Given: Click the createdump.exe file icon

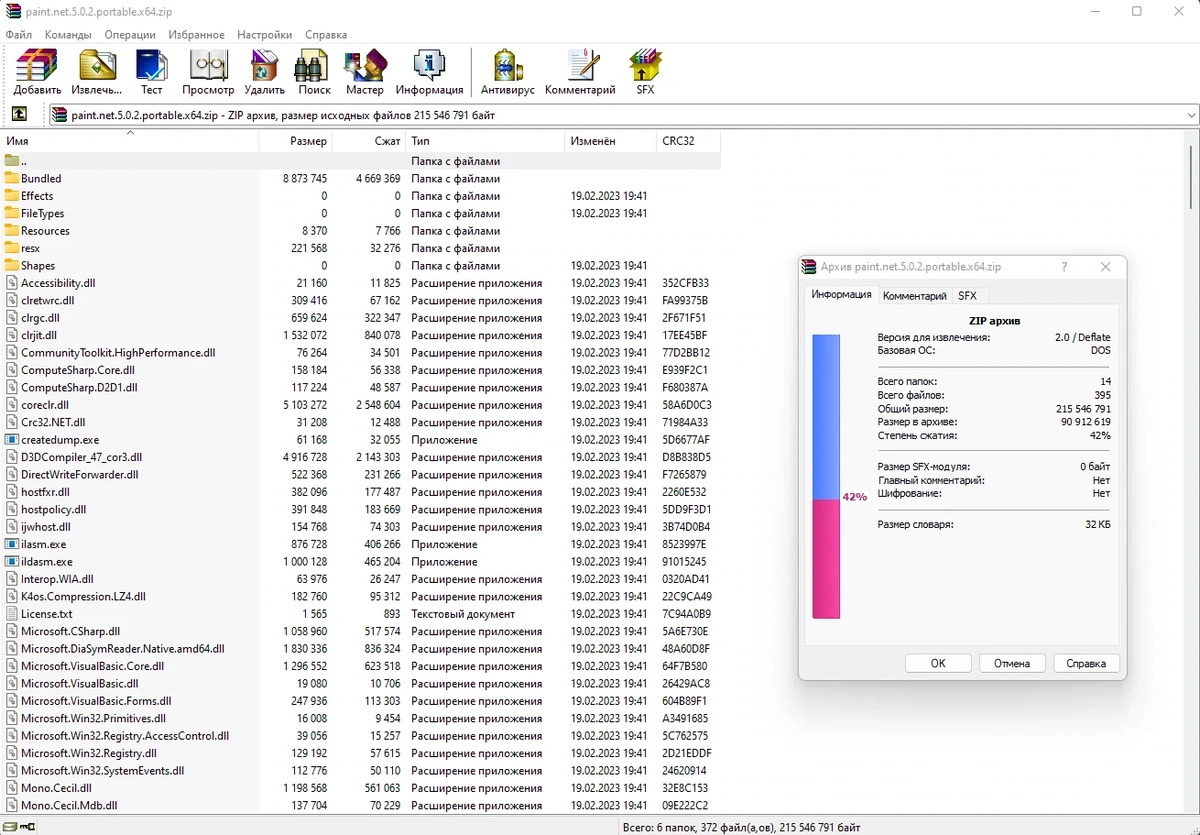Looking at the screenshot, I should coord(12,440).
